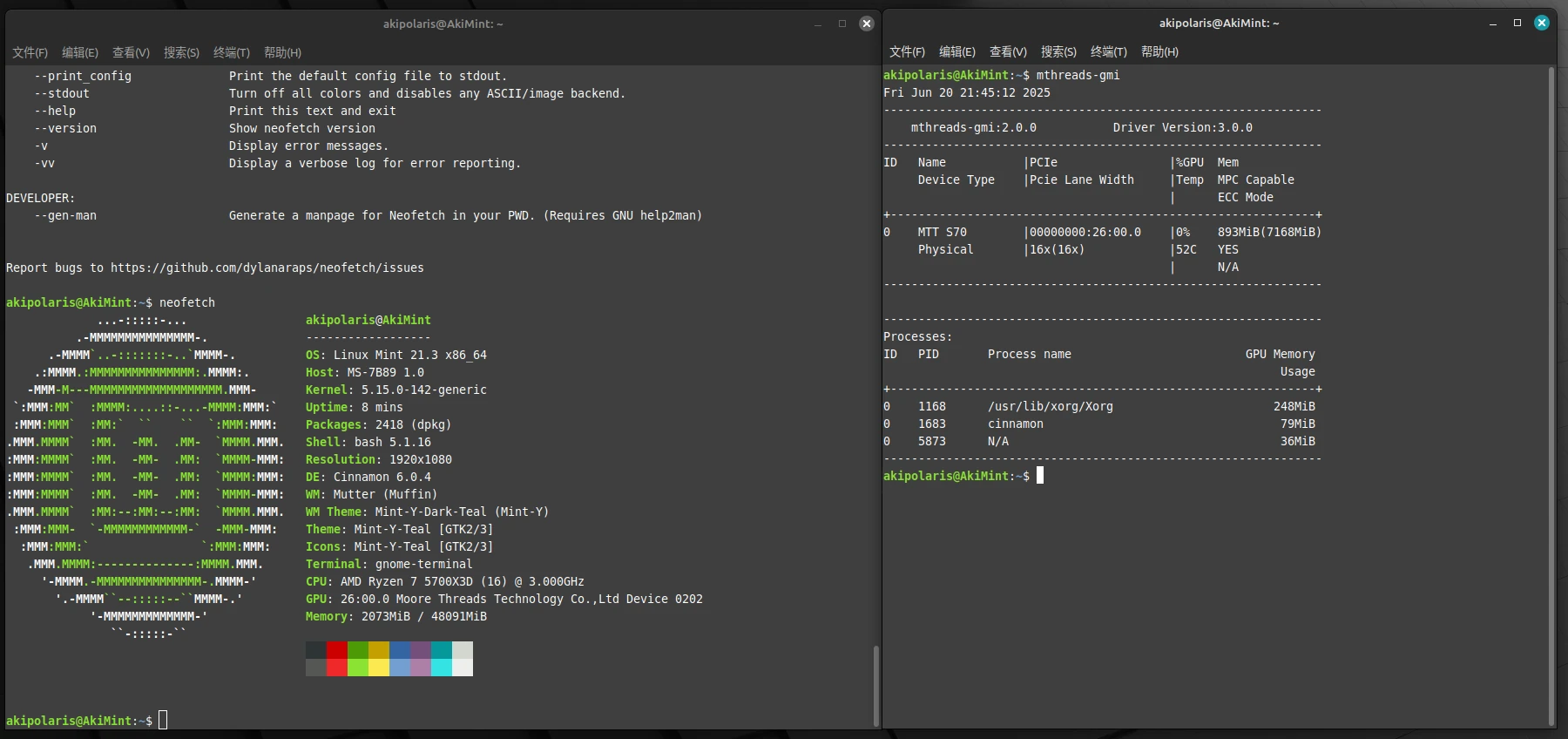Close the left terminal window
1568x739 pixels.
tap(867, 24)
